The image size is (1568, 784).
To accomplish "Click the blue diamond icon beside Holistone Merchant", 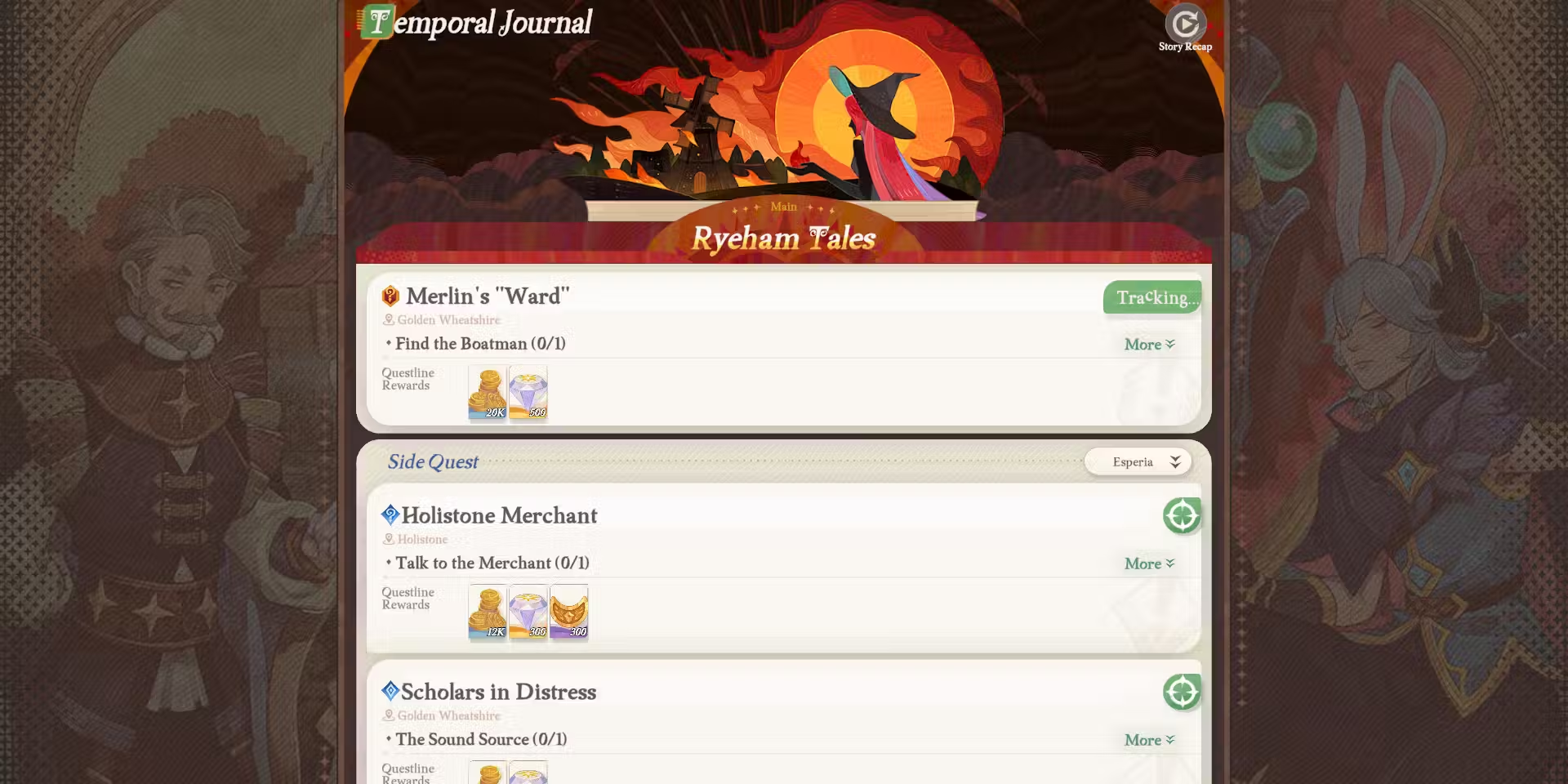I will [x=390, y=514].
